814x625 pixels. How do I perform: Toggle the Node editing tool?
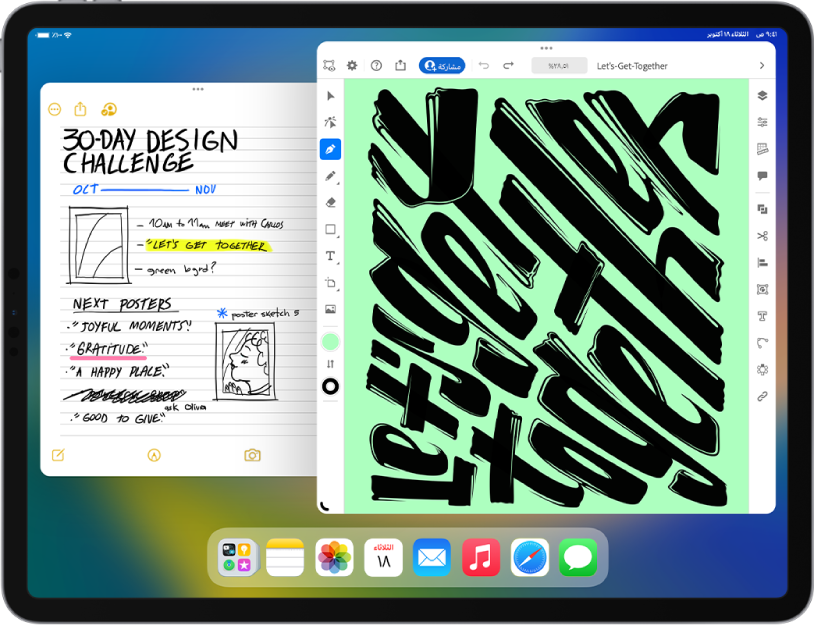pos(331,122)
